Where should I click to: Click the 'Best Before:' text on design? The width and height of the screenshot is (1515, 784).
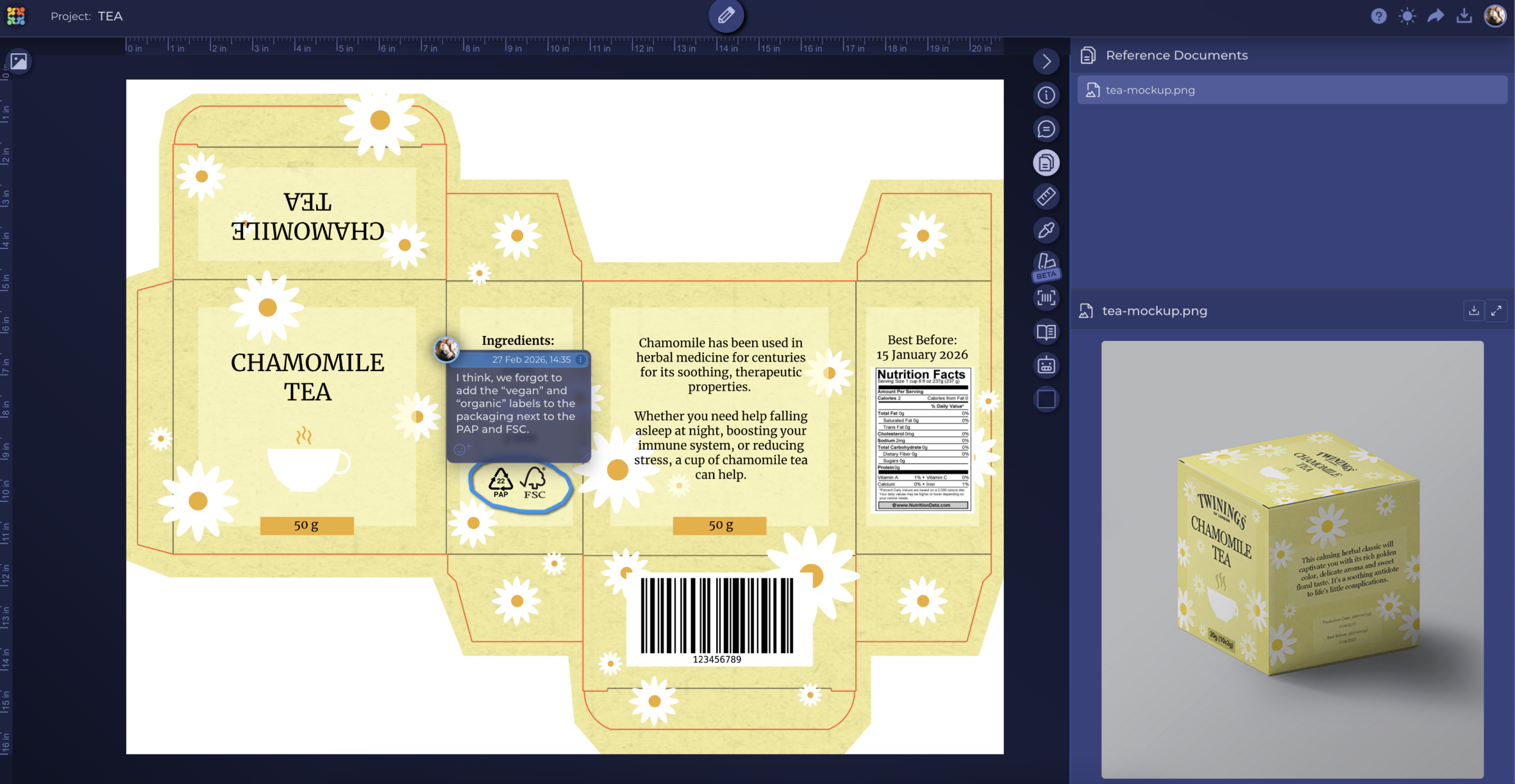922,340
